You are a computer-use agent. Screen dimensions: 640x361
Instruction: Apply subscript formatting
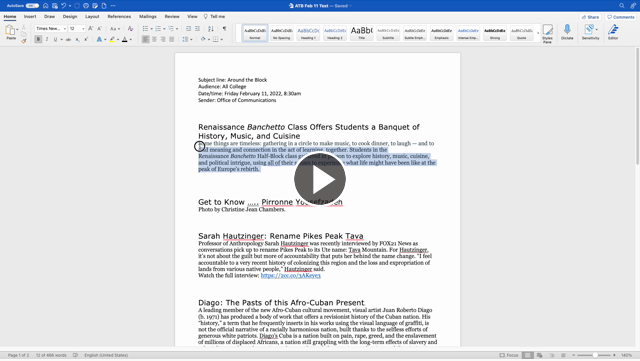click(77, 40)
